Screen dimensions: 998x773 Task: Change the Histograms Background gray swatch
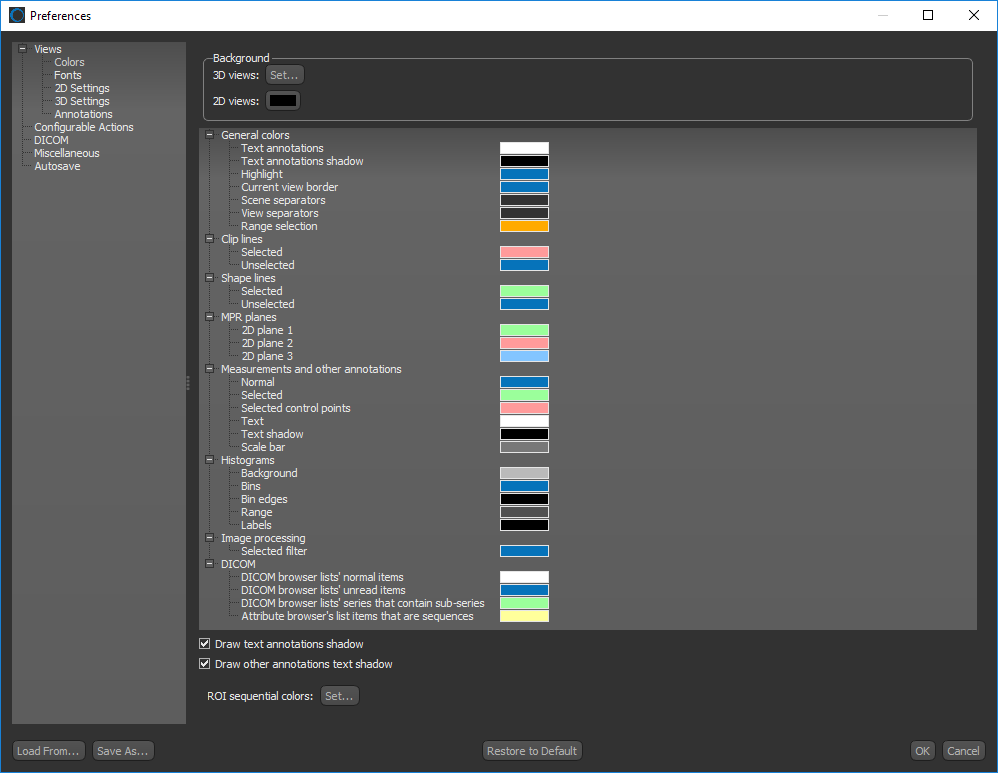pos(524,473)
